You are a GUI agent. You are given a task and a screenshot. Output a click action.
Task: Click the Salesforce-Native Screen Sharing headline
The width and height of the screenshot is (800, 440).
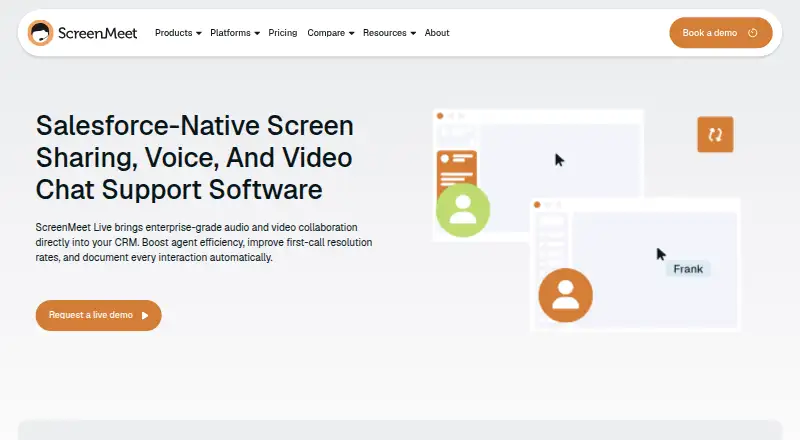[194, 158]
